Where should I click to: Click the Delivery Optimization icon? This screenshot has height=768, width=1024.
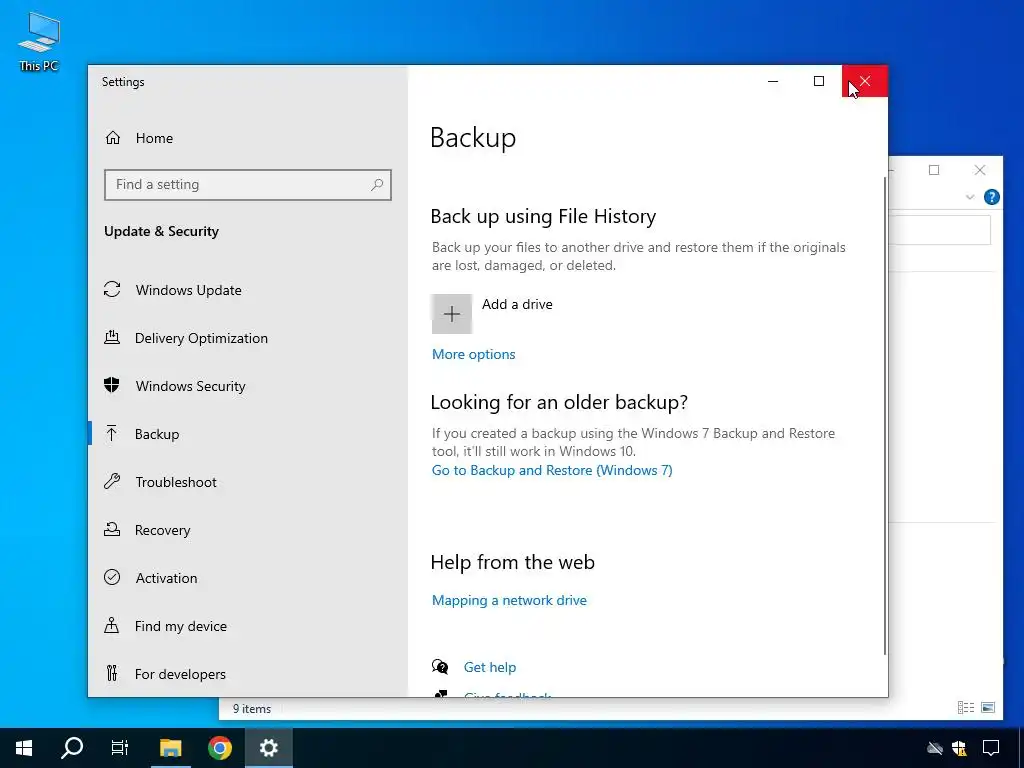[x=112, y=338]
